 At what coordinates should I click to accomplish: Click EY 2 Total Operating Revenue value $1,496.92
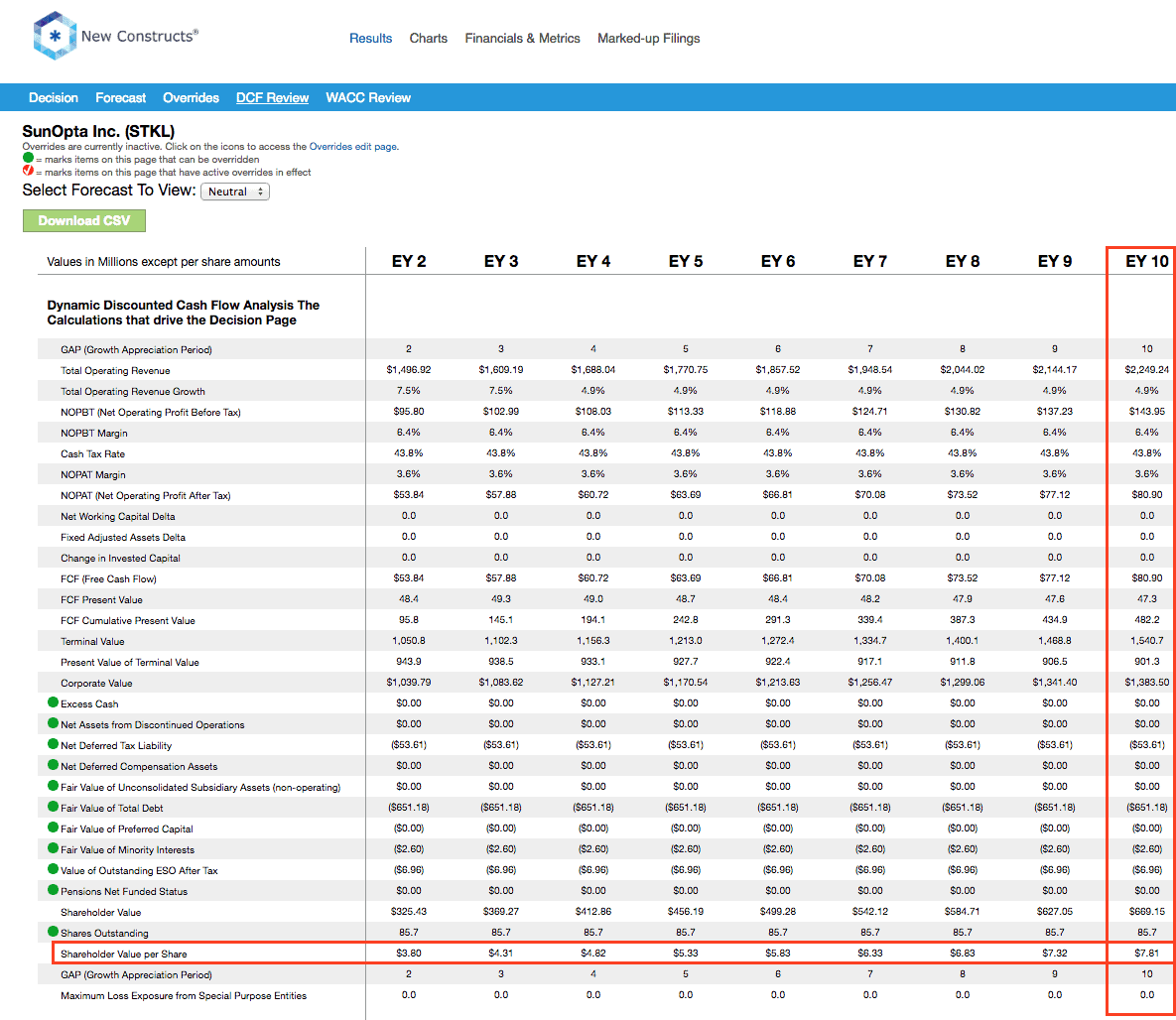[409, 370]
